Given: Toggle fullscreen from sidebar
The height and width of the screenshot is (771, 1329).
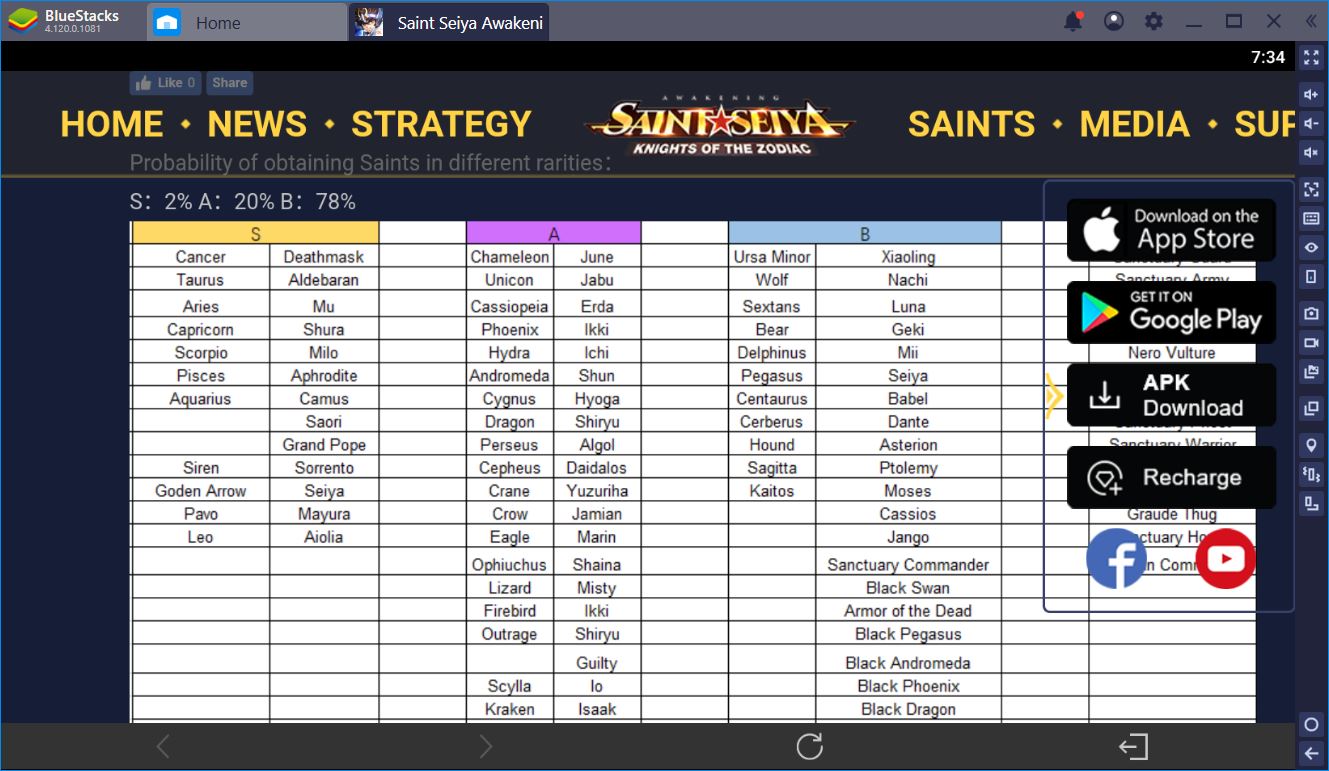Looking at the screenshot, I should coord(1311,57).
